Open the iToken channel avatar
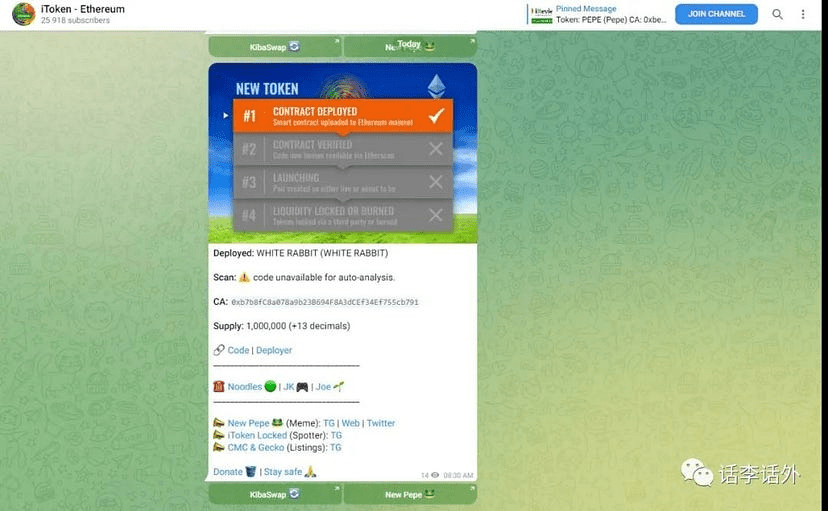 (x=23, y=14)
